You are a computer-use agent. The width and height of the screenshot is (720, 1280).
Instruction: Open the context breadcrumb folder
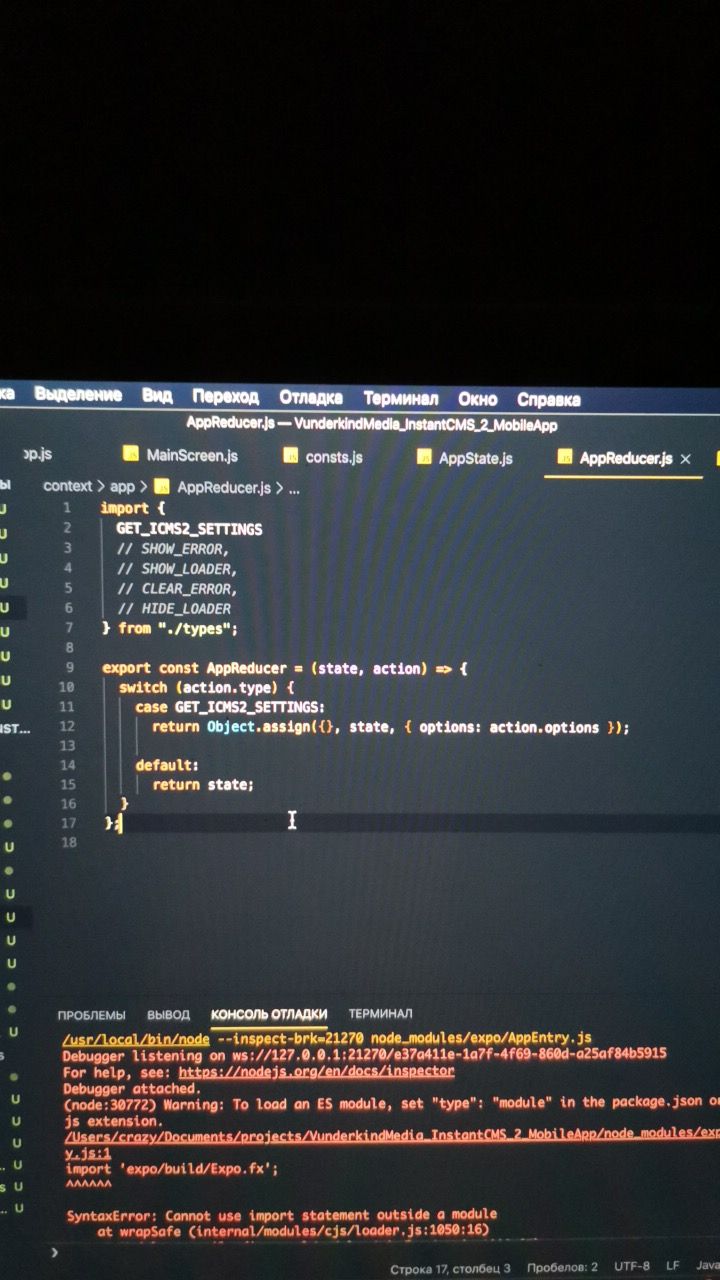click(x=67, y=486)
